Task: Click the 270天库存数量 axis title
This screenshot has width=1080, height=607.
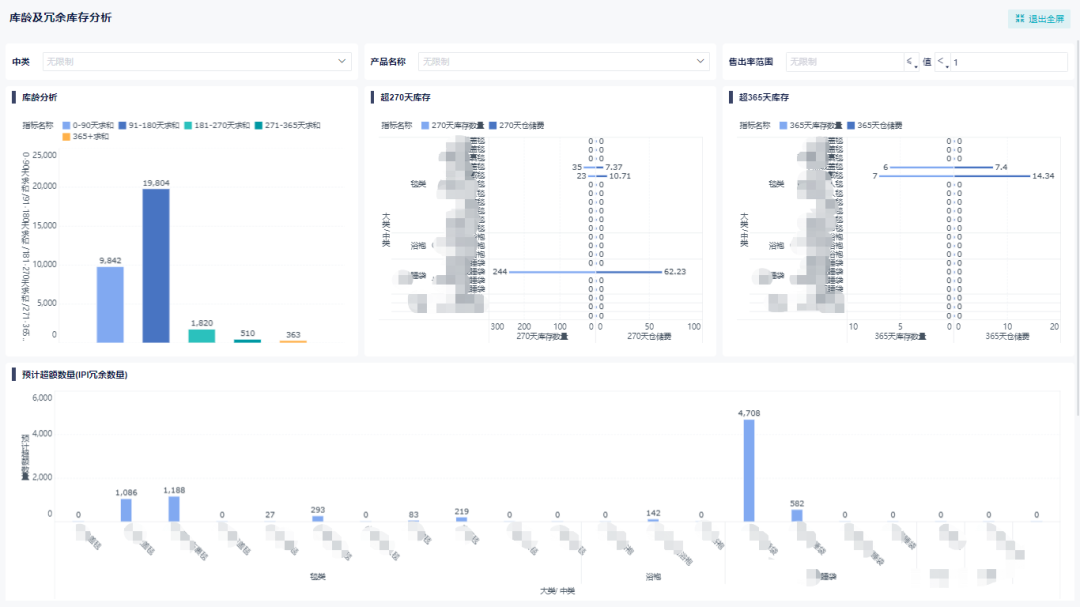Action: pyautogui.click(x=542, y=336)
